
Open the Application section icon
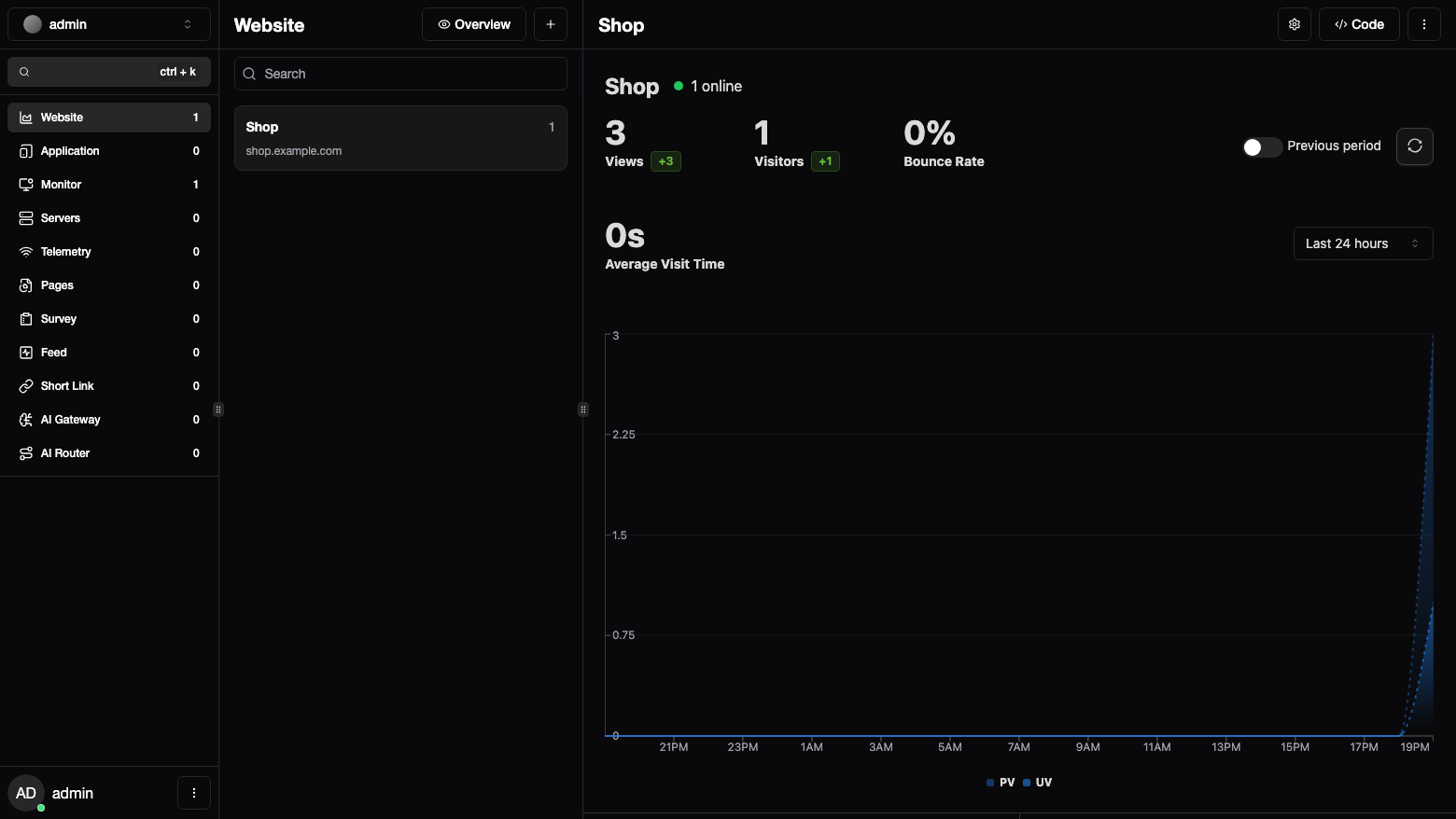click(x=26, y=151)
